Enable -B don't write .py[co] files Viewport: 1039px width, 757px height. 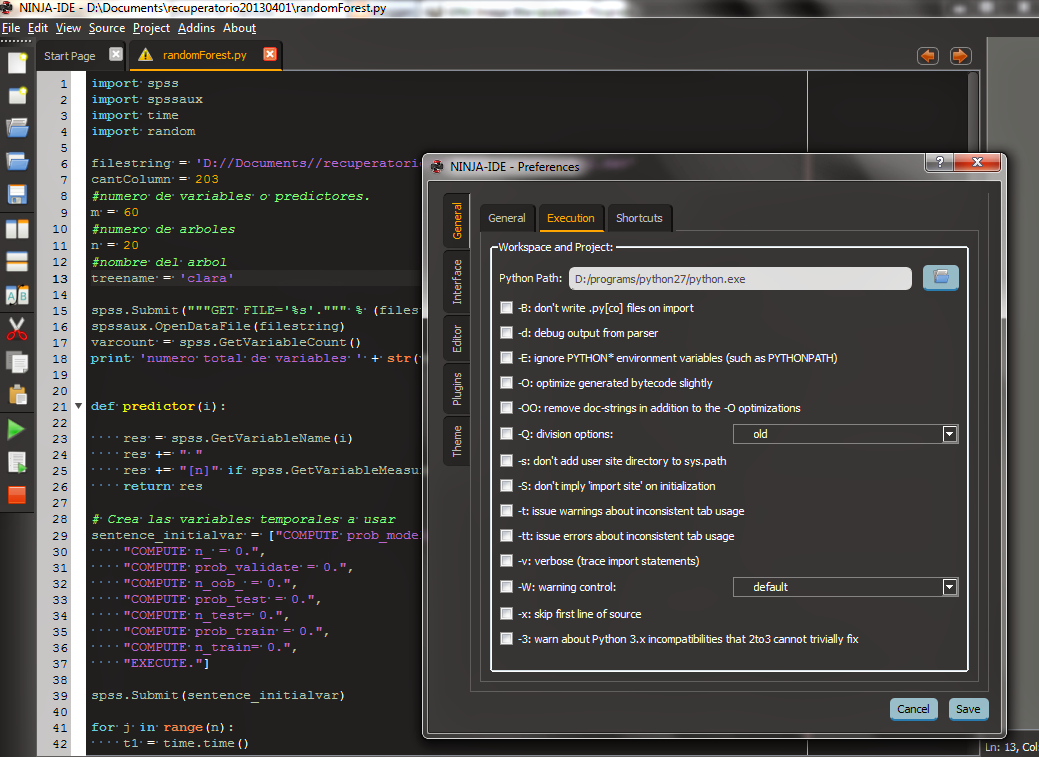click(506, 308)
